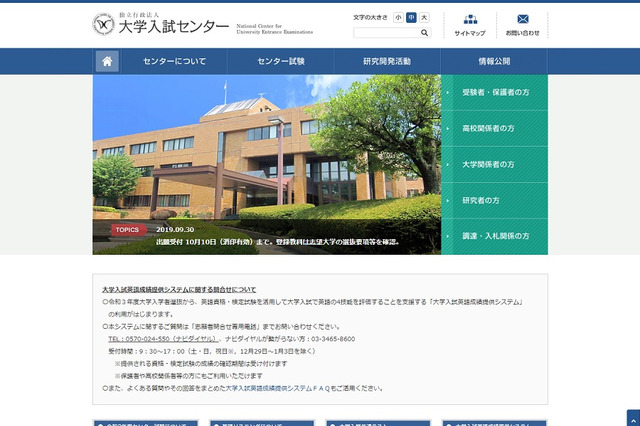Click National Center for University Entrance Examinations text

point(275,29)
